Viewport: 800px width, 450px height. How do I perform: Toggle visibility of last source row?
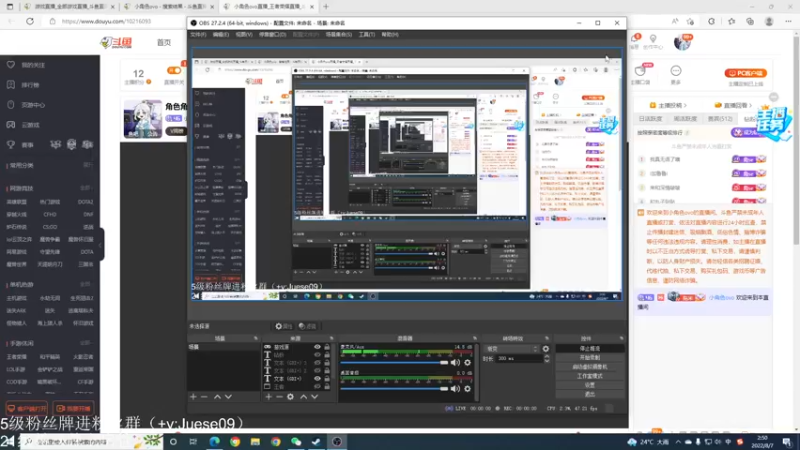[317, 387]
